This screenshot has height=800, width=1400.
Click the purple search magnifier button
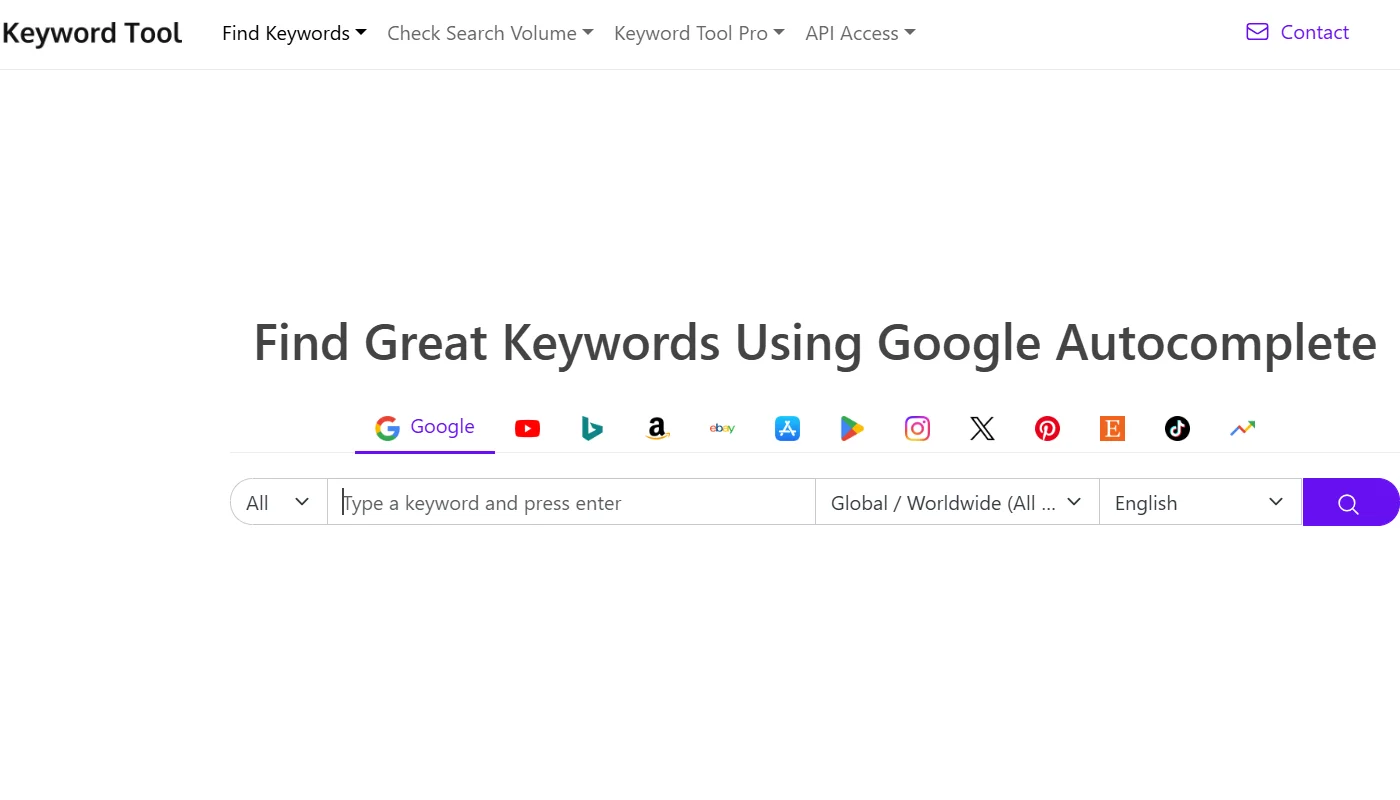coord(1350,502)
